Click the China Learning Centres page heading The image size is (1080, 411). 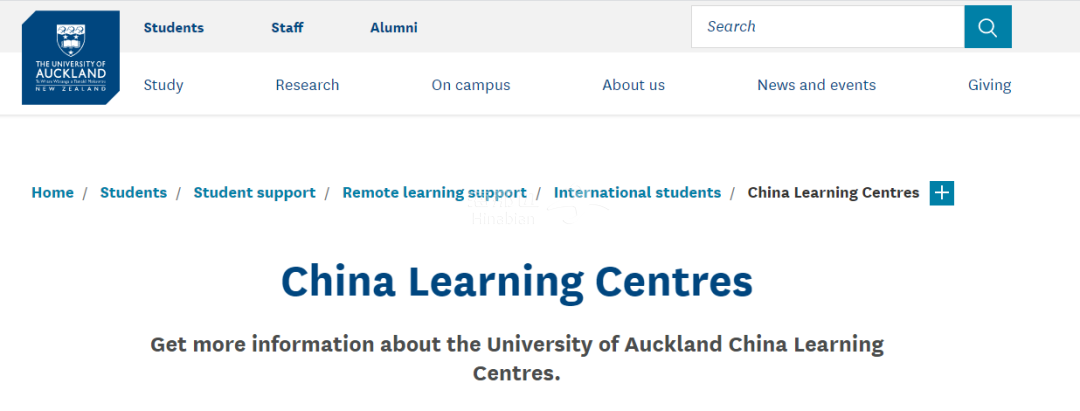(516, 283)
